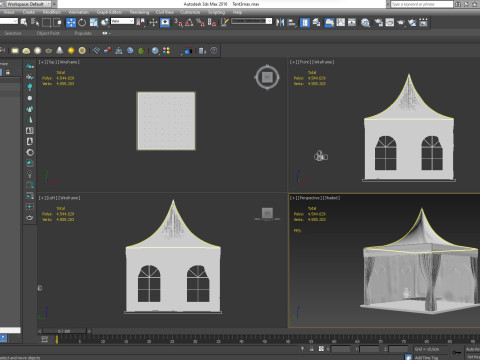The width and height of the screenshot is (480, 360).
Task: Click the Render in Cloud icon
Action: pos(412,22)
